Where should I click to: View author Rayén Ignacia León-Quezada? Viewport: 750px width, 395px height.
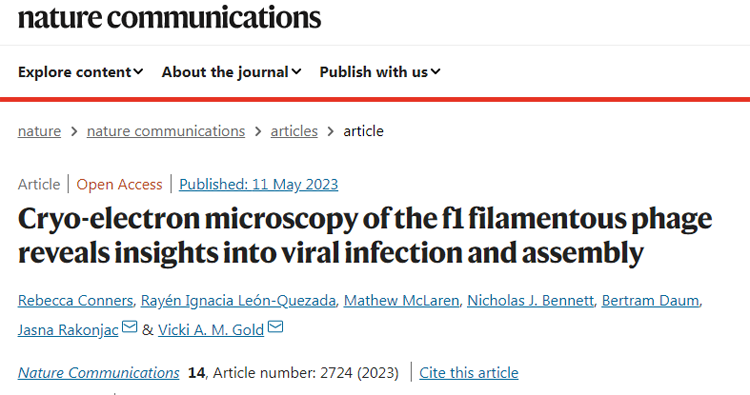coord(238,300)
